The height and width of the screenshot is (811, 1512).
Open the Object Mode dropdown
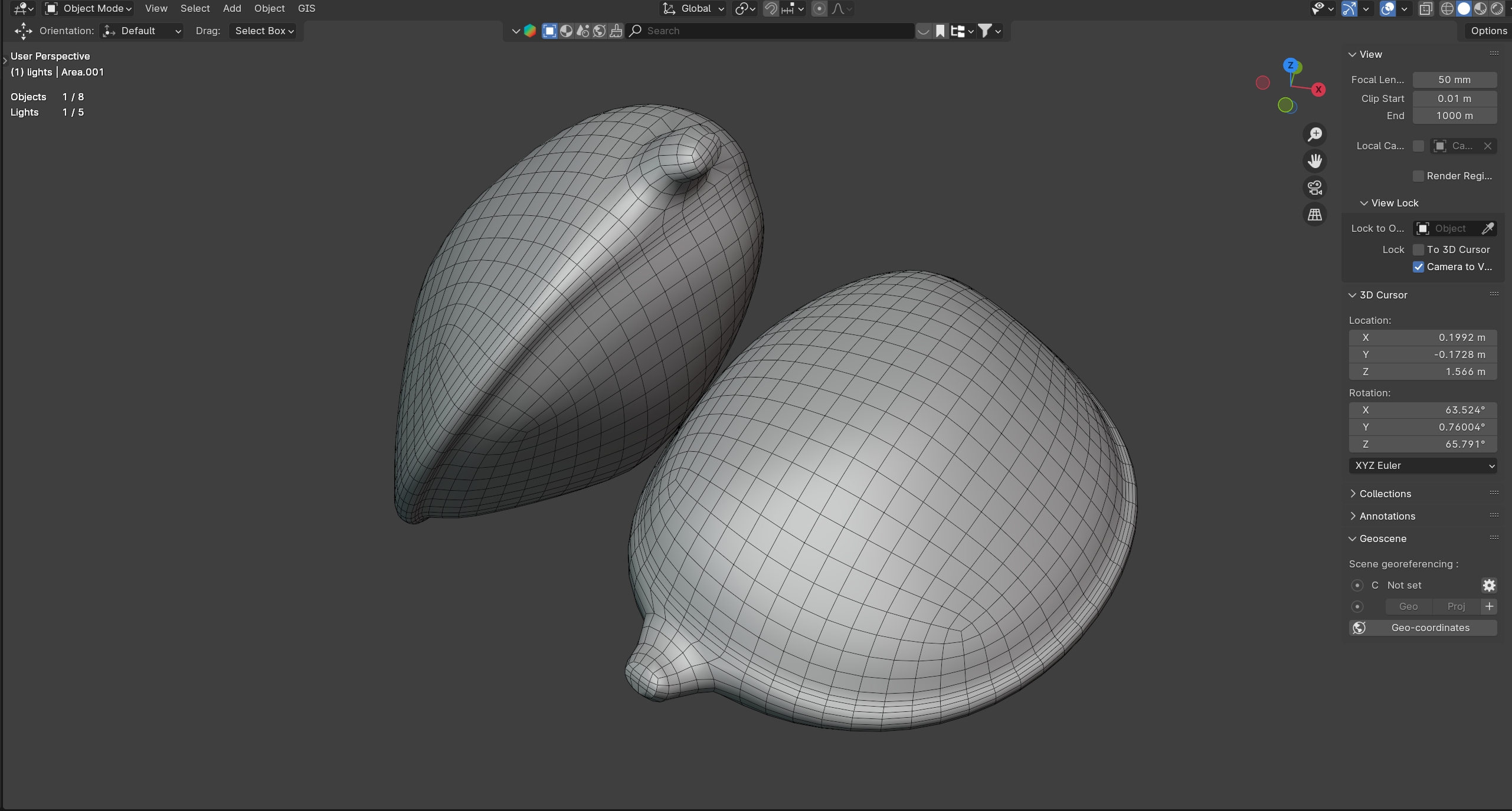point(90,9)
